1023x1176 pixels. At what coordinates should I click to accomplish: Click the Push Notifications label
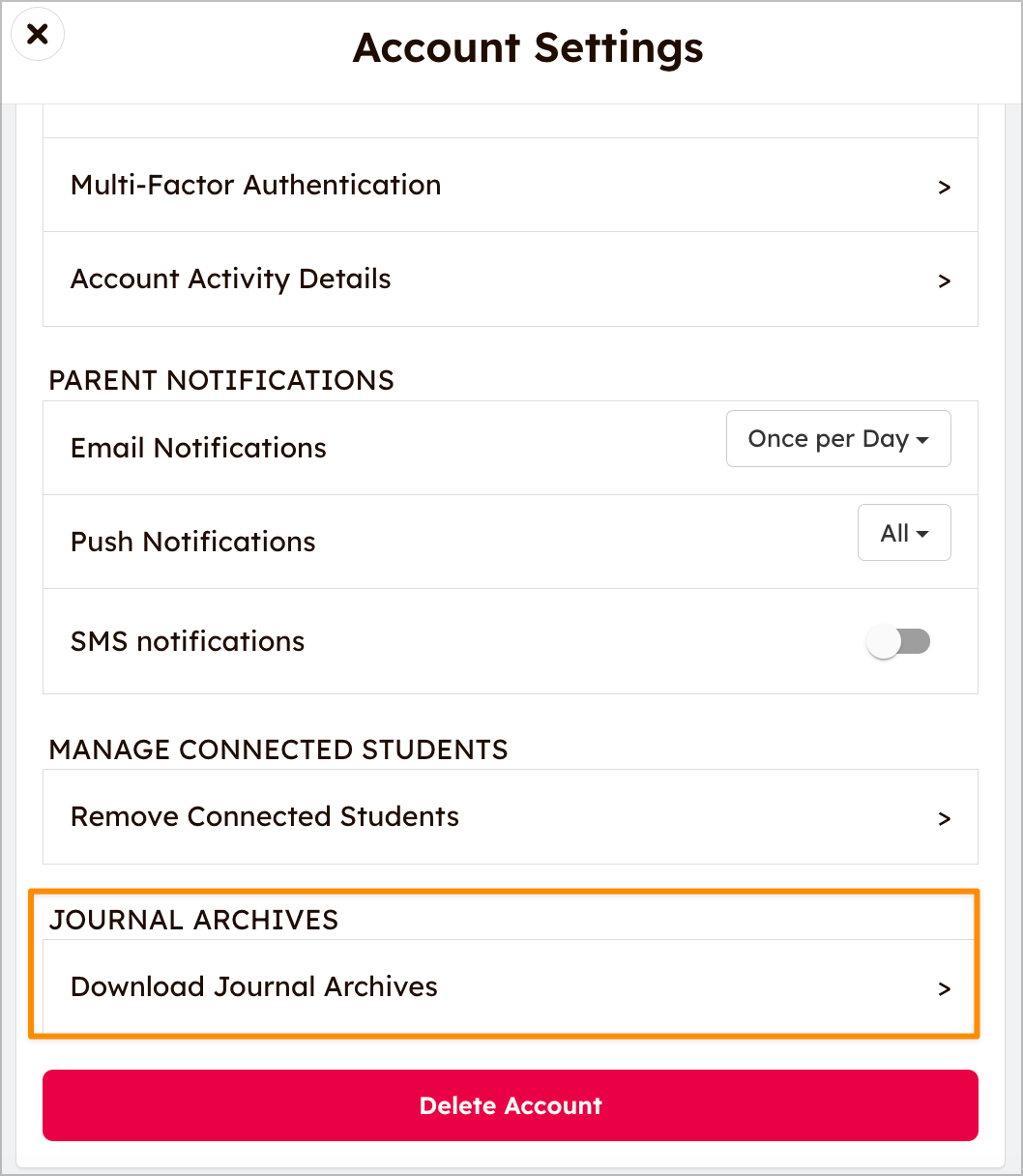(x=193, y=543)
